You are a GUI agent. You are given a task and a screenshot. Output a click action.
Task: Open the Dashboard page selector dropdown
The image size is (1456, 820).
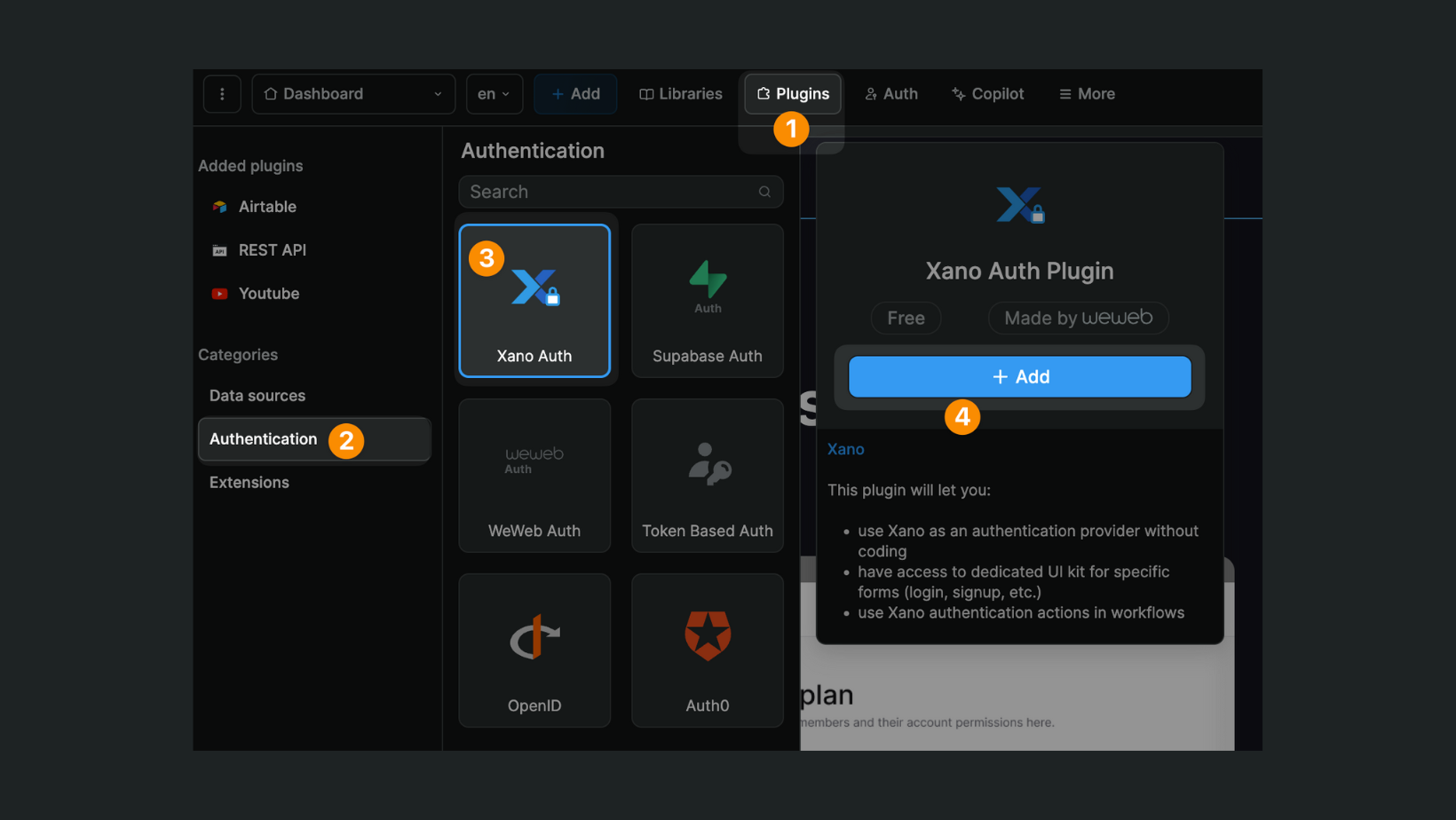click(352, 93)
